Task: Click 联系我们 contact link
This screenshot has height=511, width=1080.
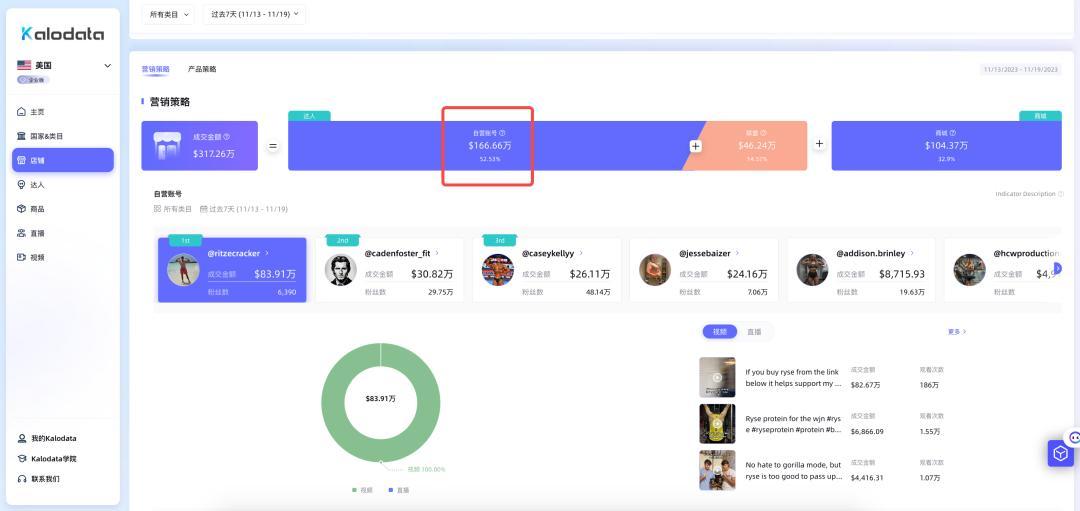Action: tap(45, 479)
